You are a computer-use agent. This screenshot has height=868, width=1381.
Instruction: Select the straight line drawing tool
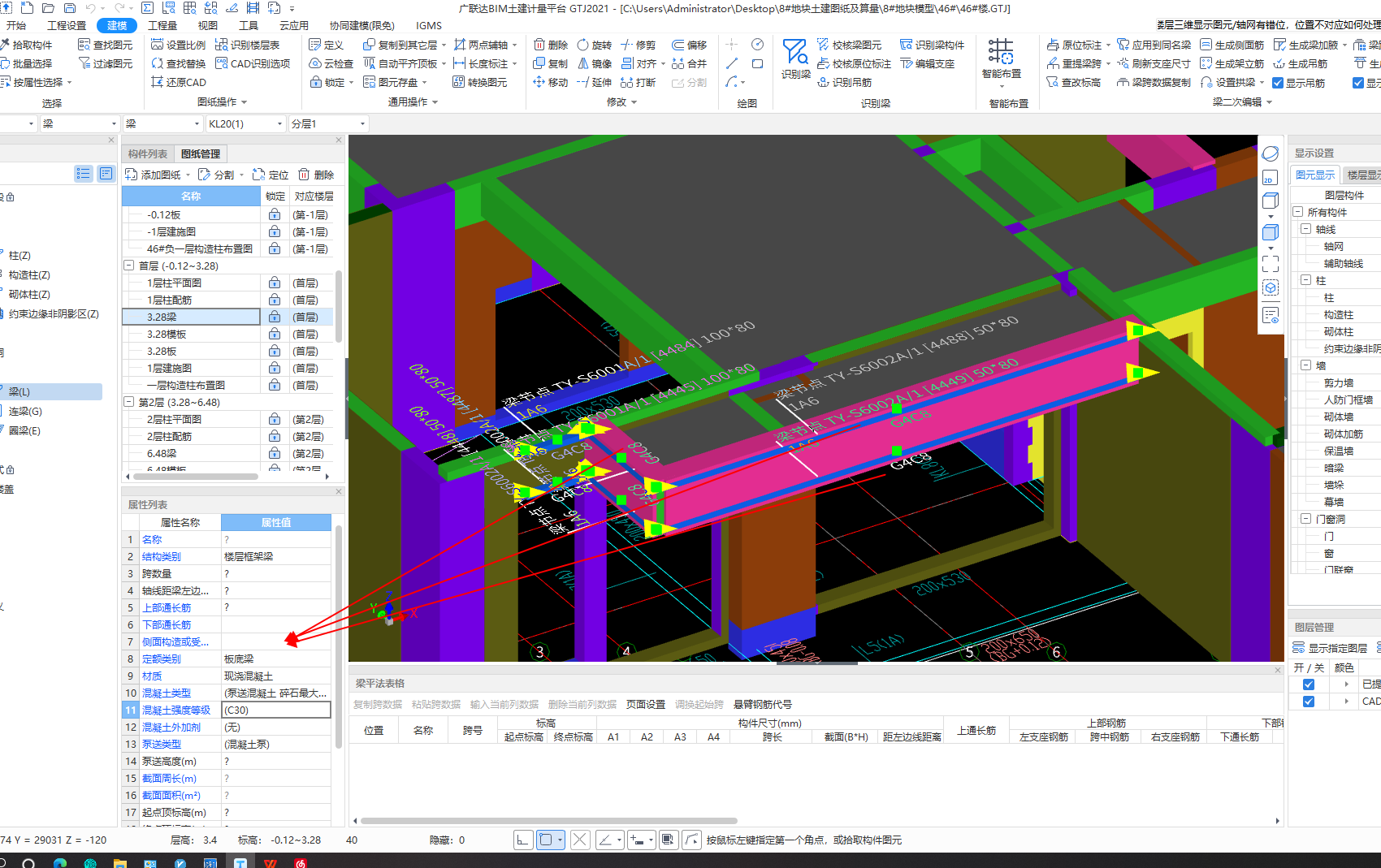pyautogui.click(x=731, y=63)
